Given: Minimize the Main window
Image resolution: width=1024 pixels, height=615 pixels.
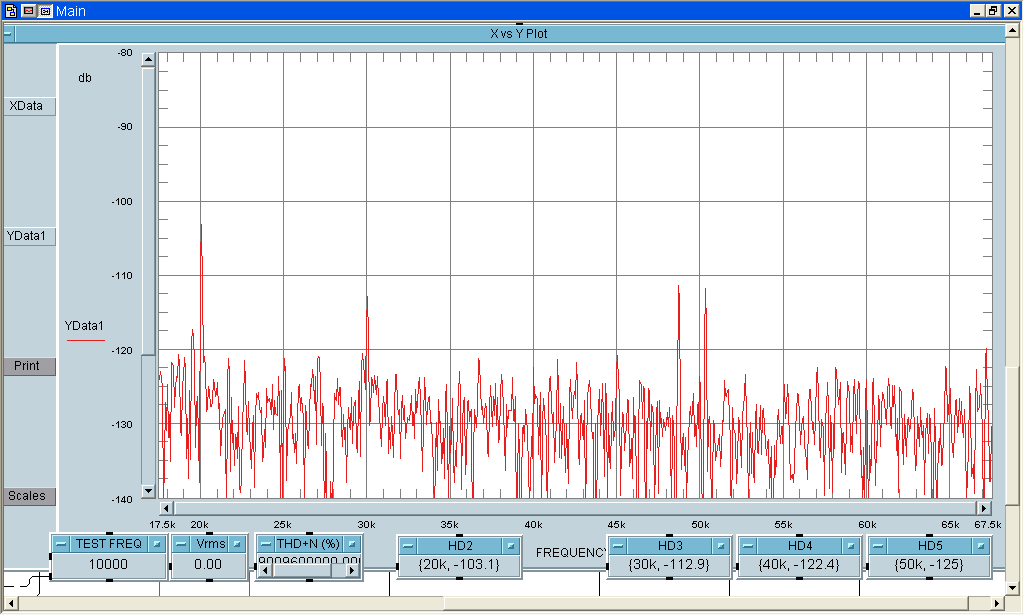Looking at the screenshot, I should click(976, 10).
